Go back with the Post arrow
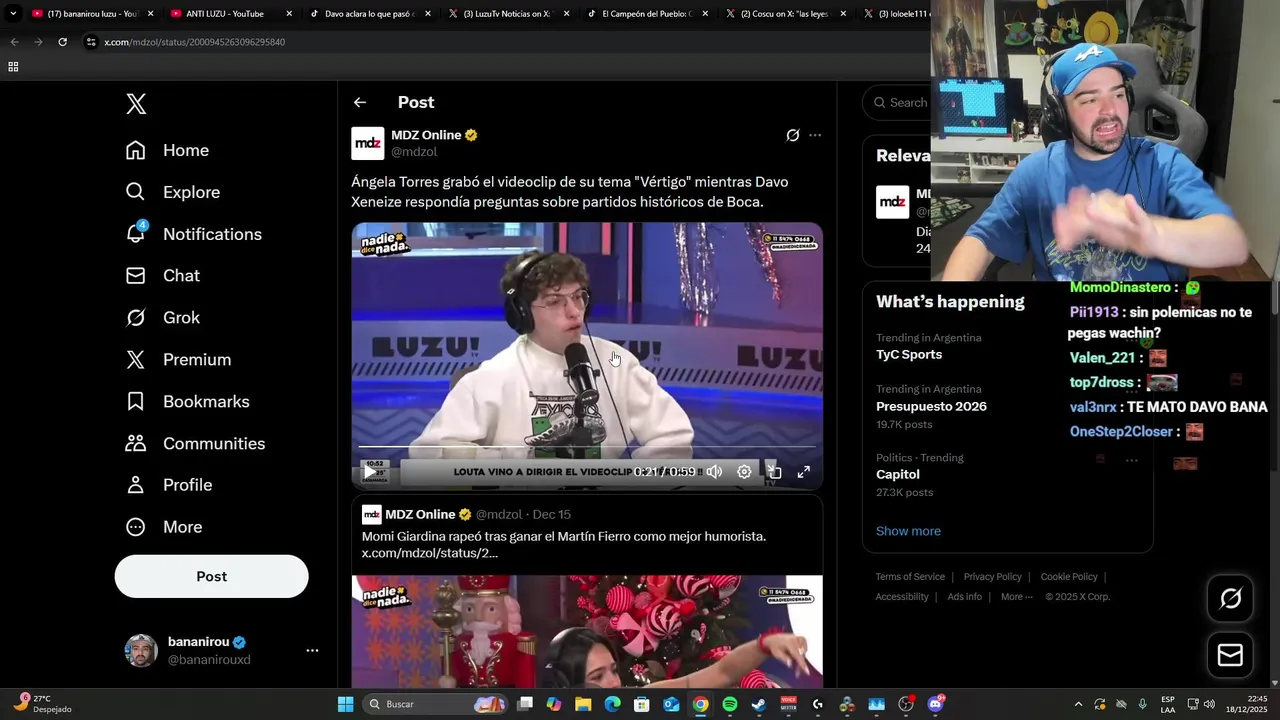 click(x=360, y=102)
